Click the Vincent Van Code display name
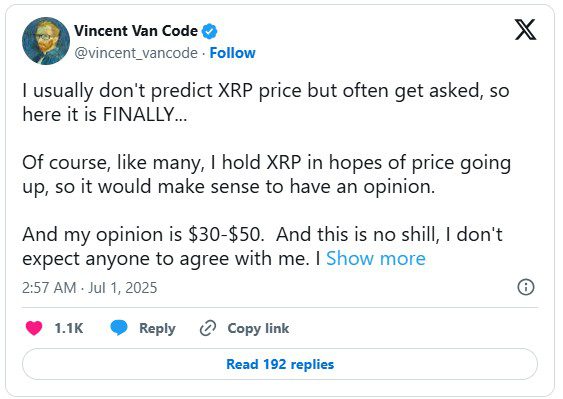The height and width of the screenshot is (399, 563). 136,31
